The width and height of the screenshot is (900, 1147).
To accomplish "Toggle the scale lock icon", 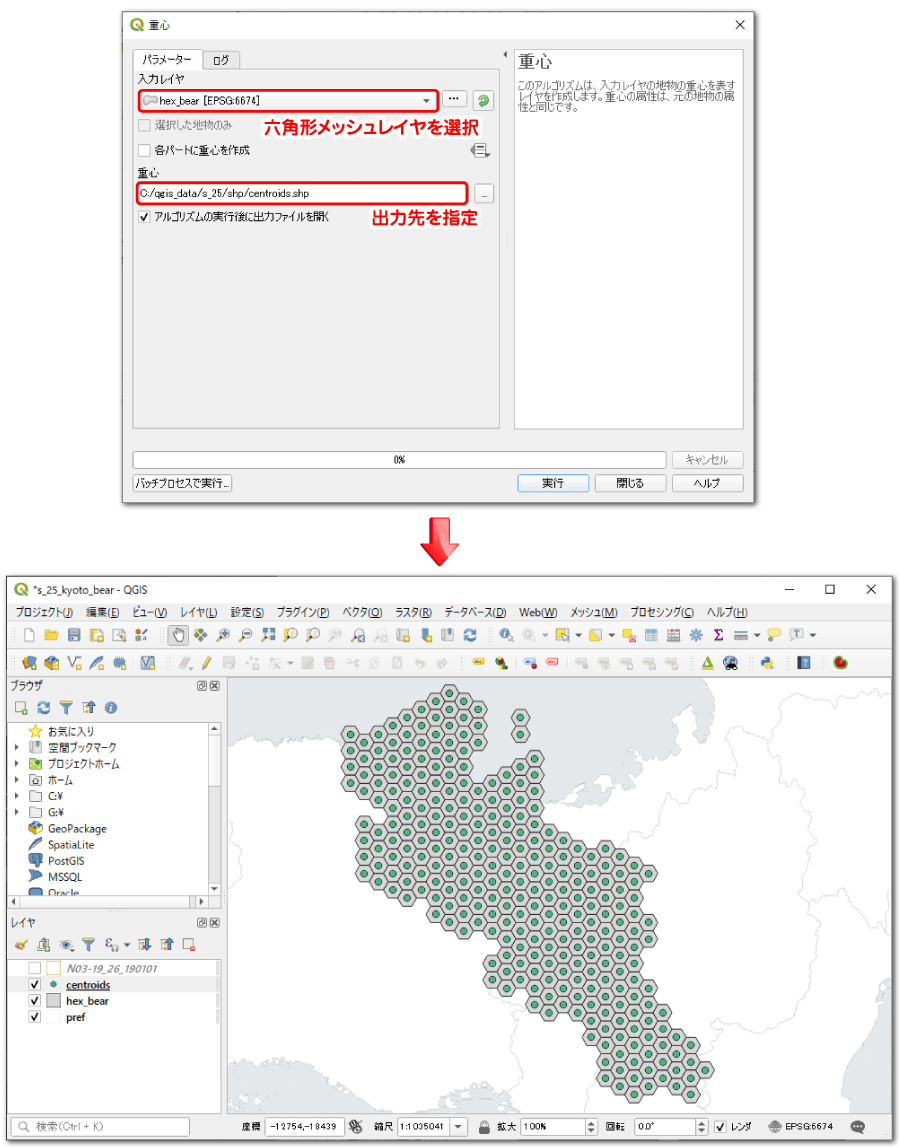I will (484, 1127).
